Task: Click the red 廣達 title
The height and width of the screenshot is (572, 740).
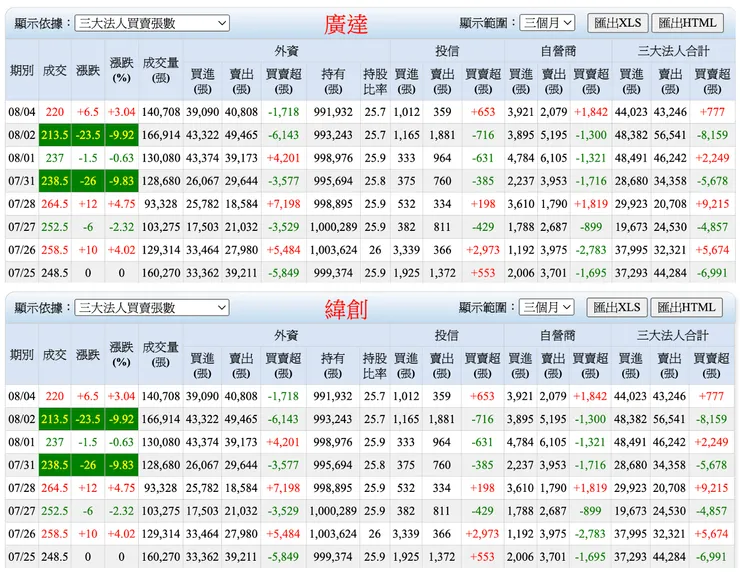Action: click(346, 25)
